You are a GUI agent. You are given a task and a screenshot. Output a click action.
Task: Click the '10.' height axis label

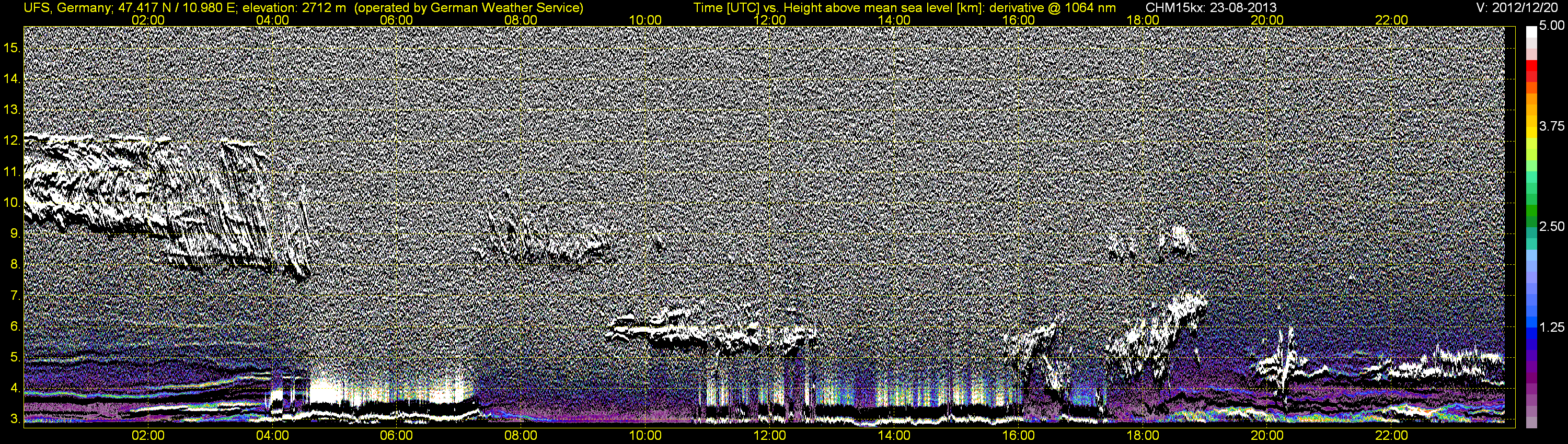point(12,203)
